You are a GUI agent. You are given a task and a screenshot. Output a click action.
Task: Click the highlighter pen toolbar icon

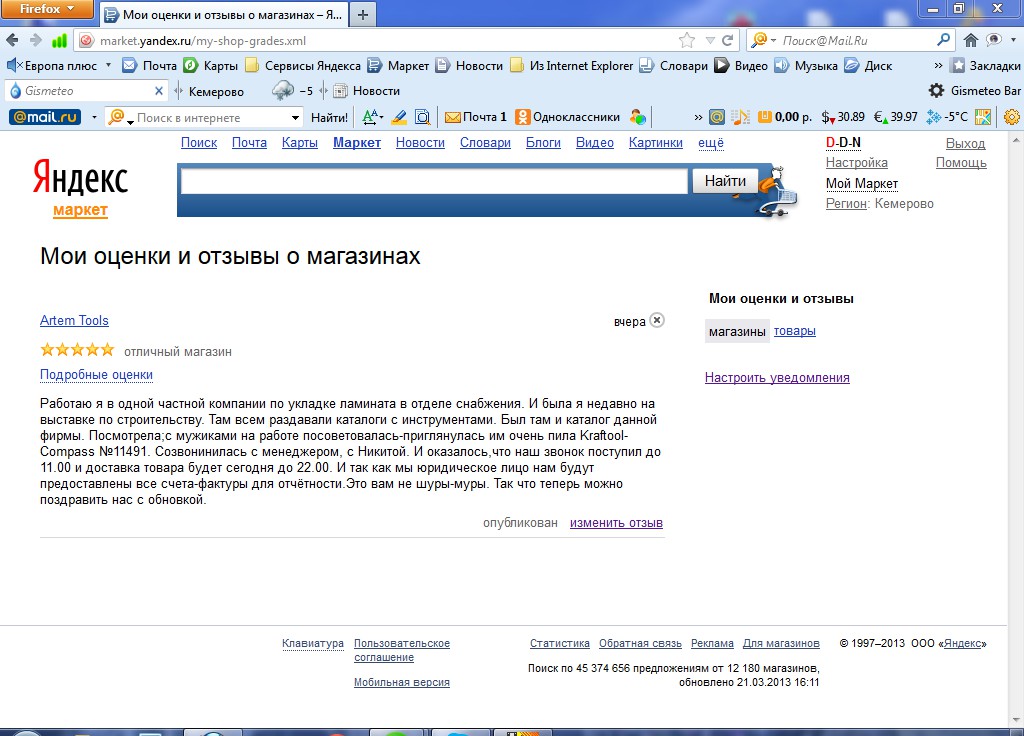(x=398, y=118)
